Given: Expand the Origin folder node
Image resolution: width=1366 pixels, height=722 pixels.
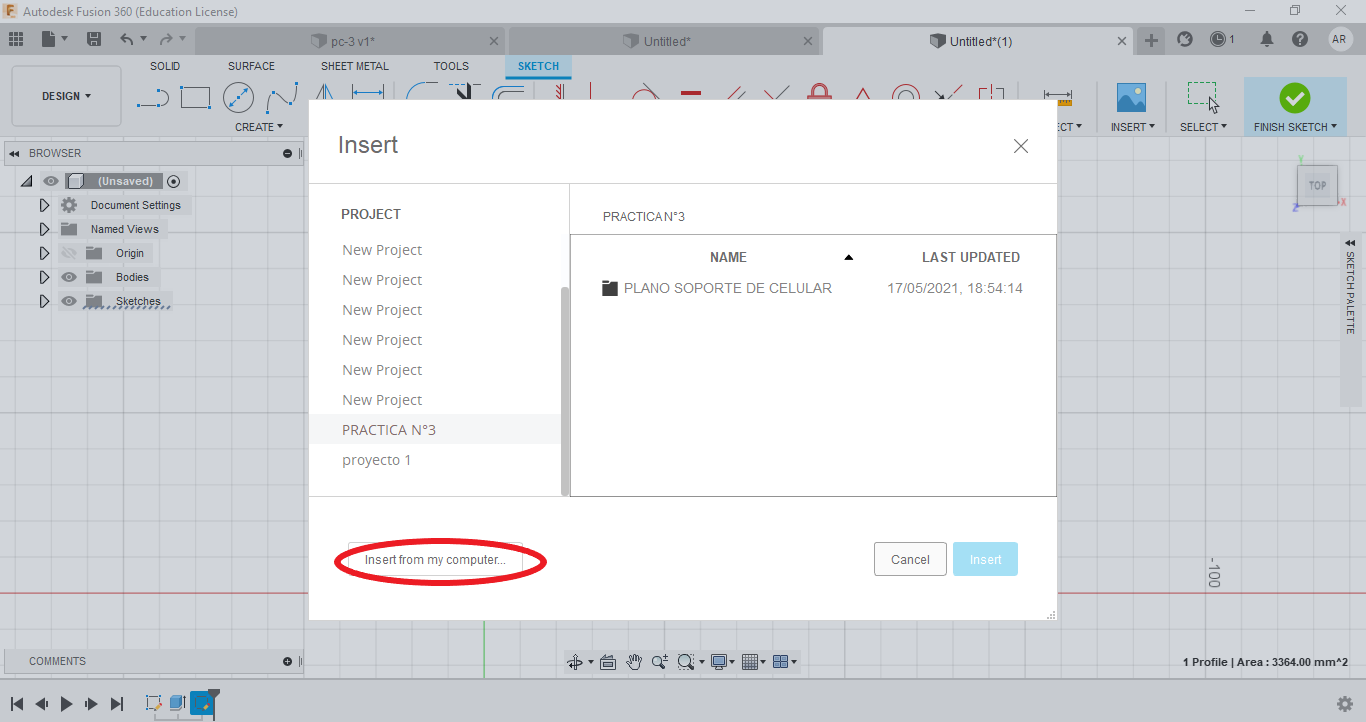Looking at the screenshot, I should (x=44, y=253).
